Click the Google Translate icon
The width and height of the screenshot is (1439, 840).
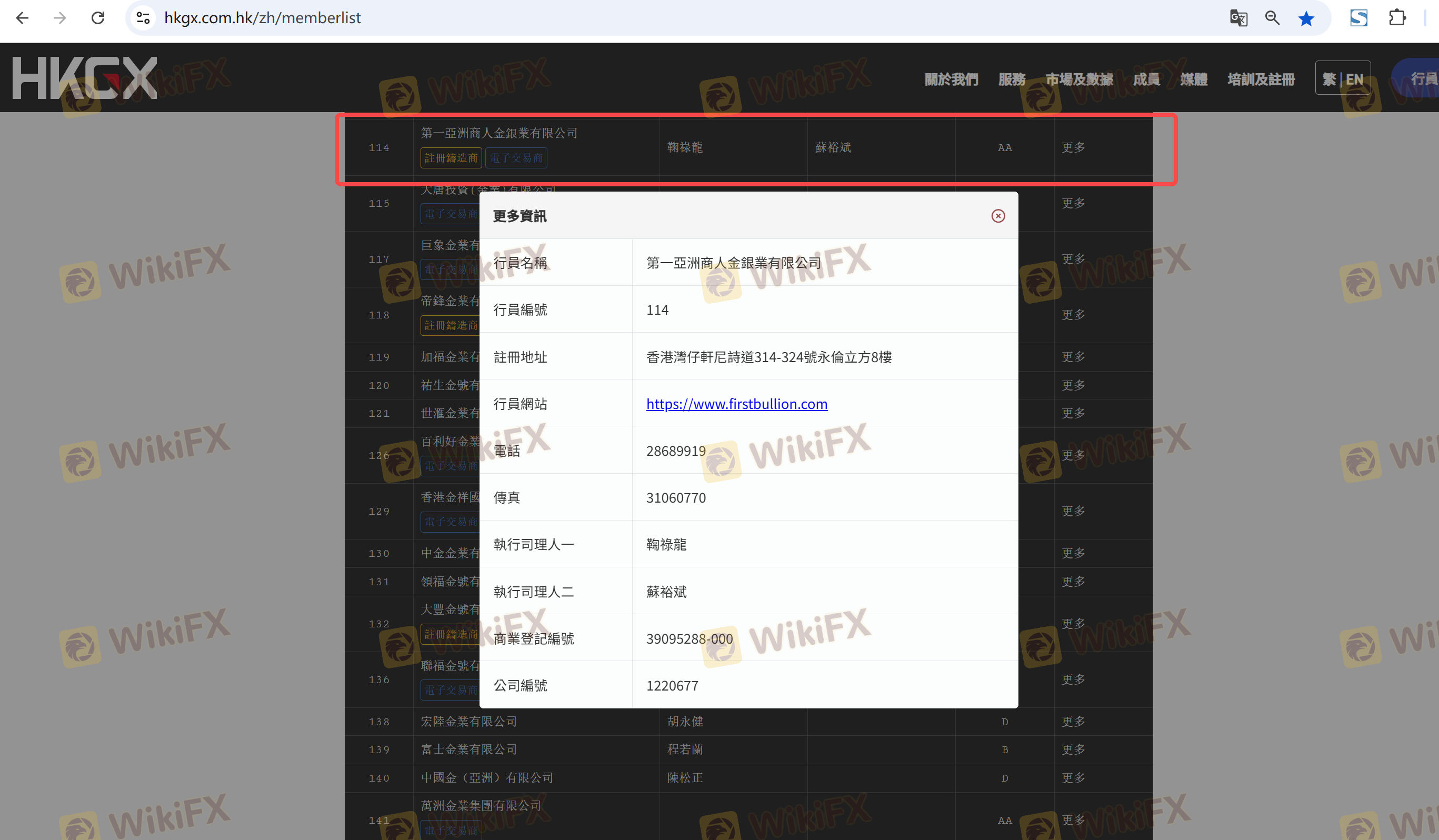(x=1238, y=18)
